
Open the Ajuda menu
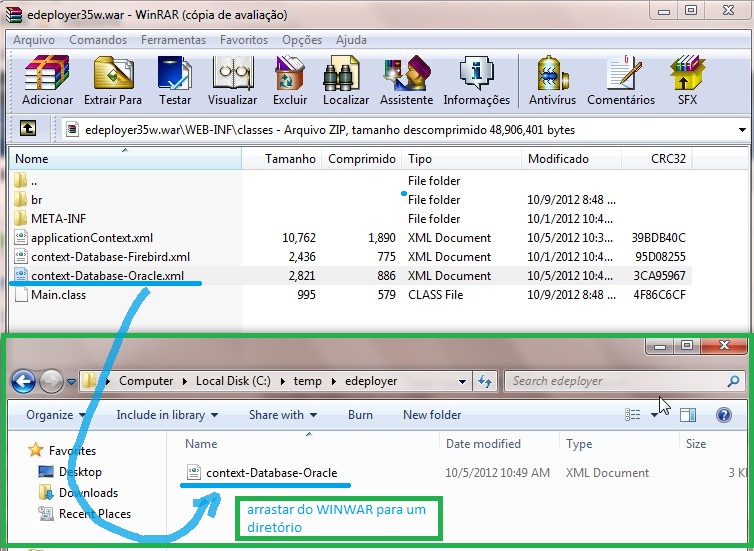click(x=351, y=40)
